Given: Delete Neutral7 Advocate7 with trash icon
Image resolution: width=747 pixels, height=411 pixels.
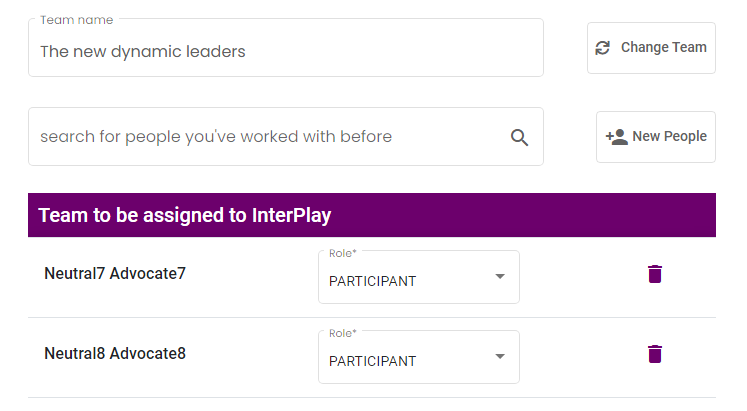Looking at the screenshot, I should click(x=655, y=274).
